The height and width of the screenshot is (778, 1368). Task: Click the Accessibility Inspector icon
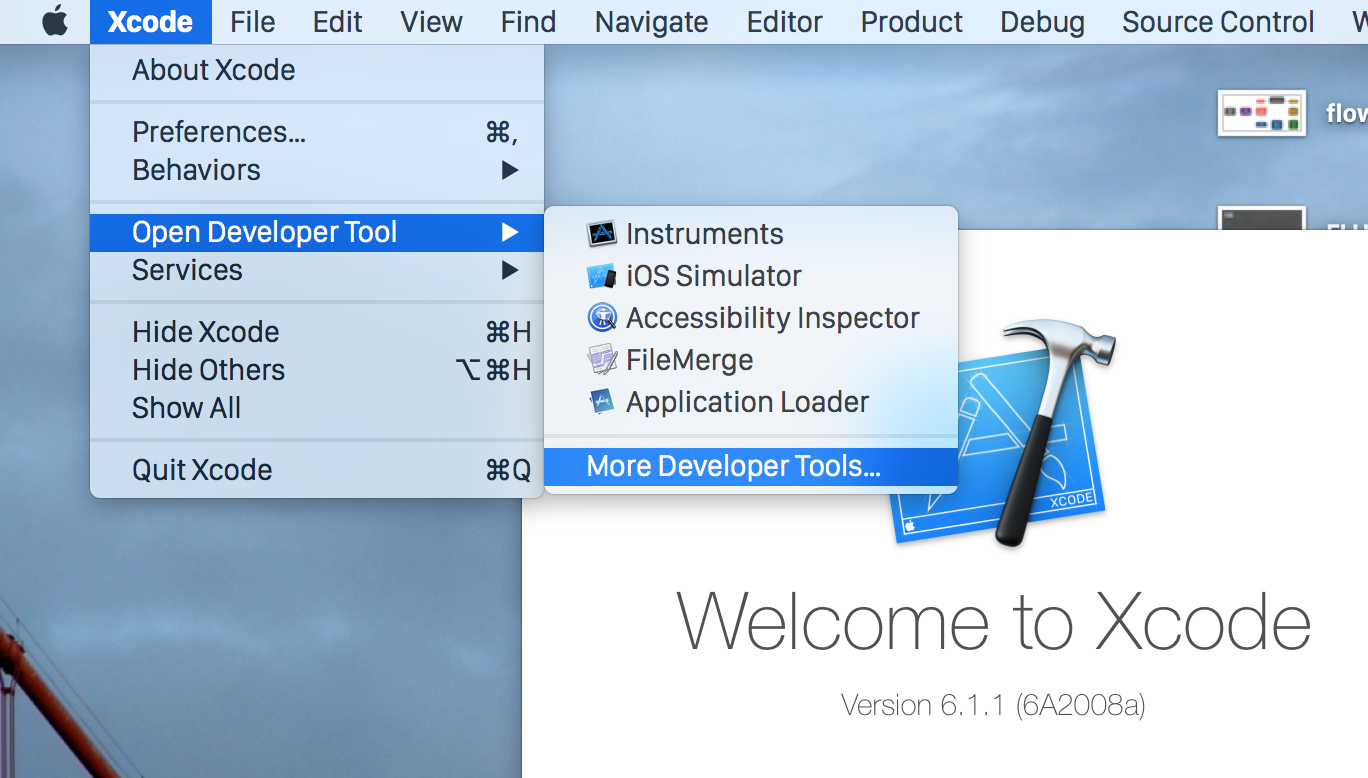pyautogui.click(x=602, y=318)
